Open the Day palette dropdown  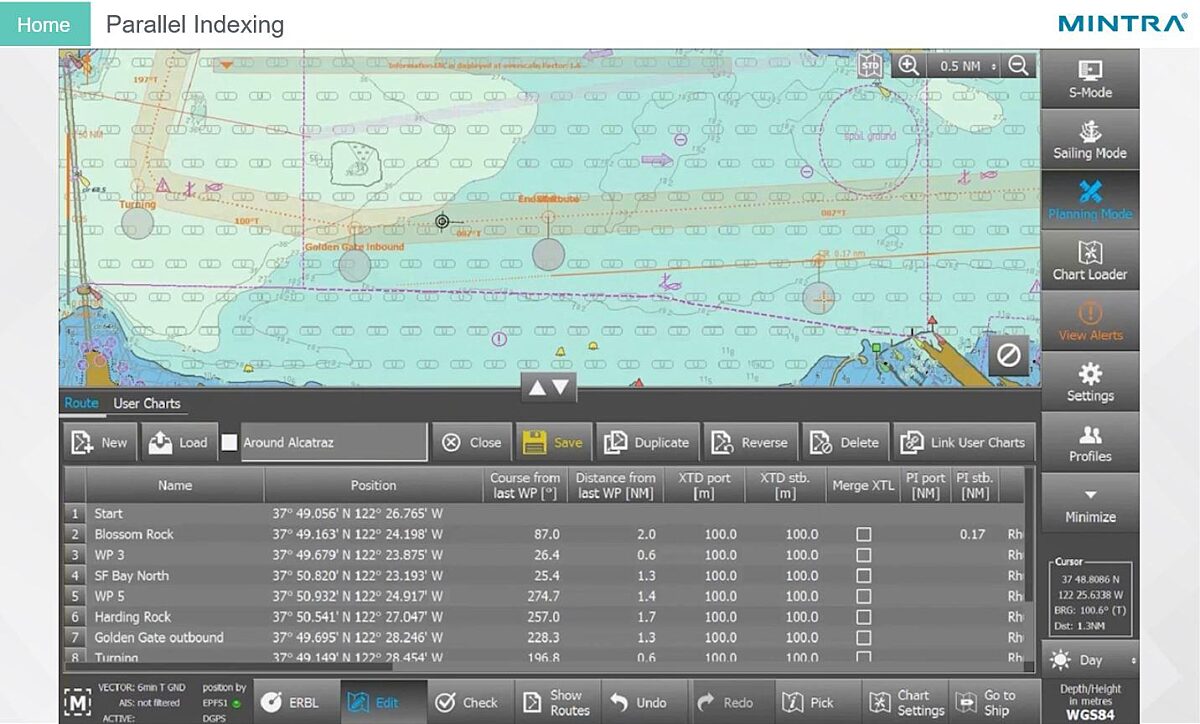point(1090,660)
